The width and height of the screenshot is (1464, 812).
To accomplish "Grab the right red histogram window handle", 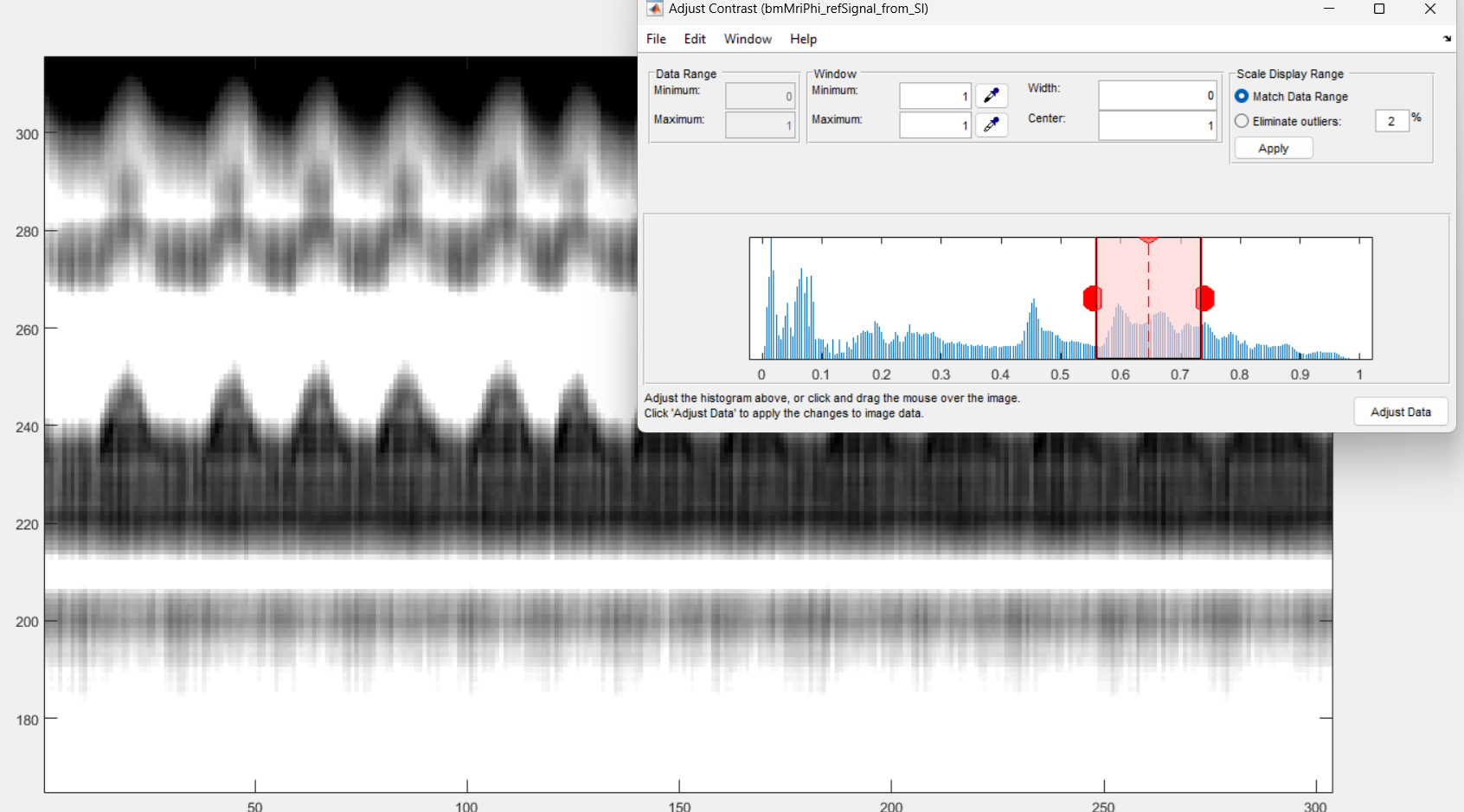I will coord(1204,298).
